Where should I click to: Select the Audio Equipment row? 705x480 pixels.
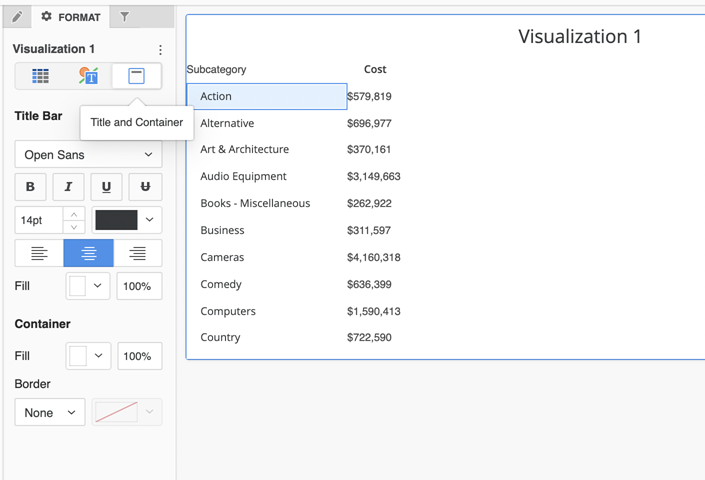click(x=243, y=177)
